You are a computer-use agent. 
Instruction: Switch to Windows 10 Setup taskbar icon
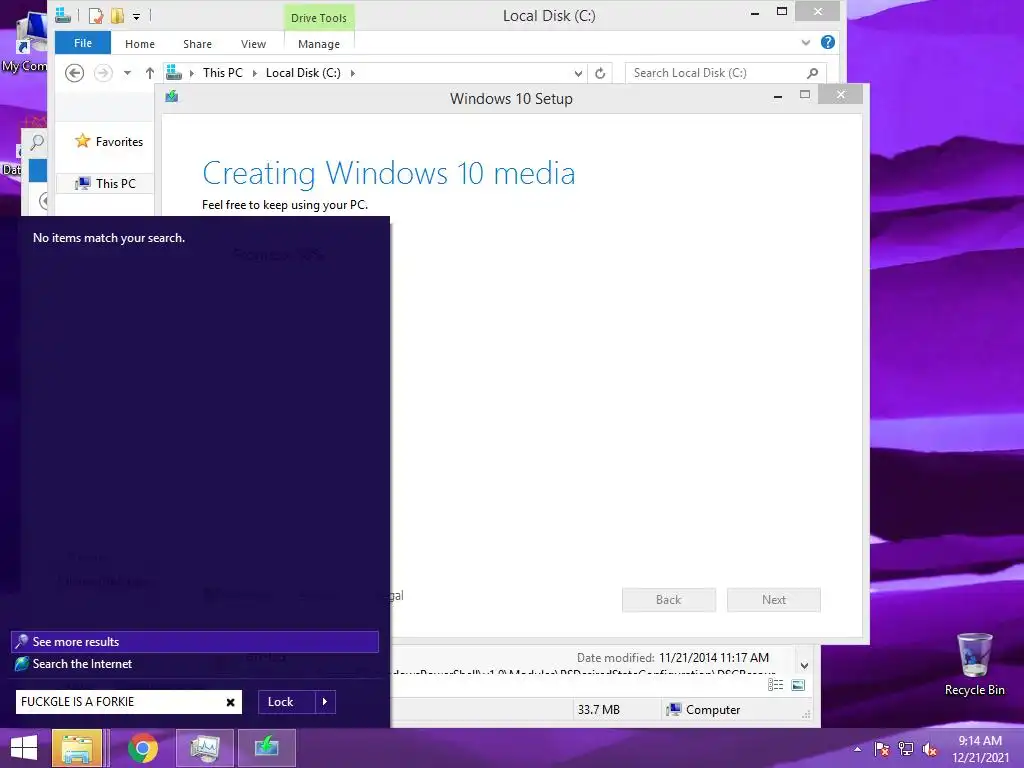tap(266, 748)
